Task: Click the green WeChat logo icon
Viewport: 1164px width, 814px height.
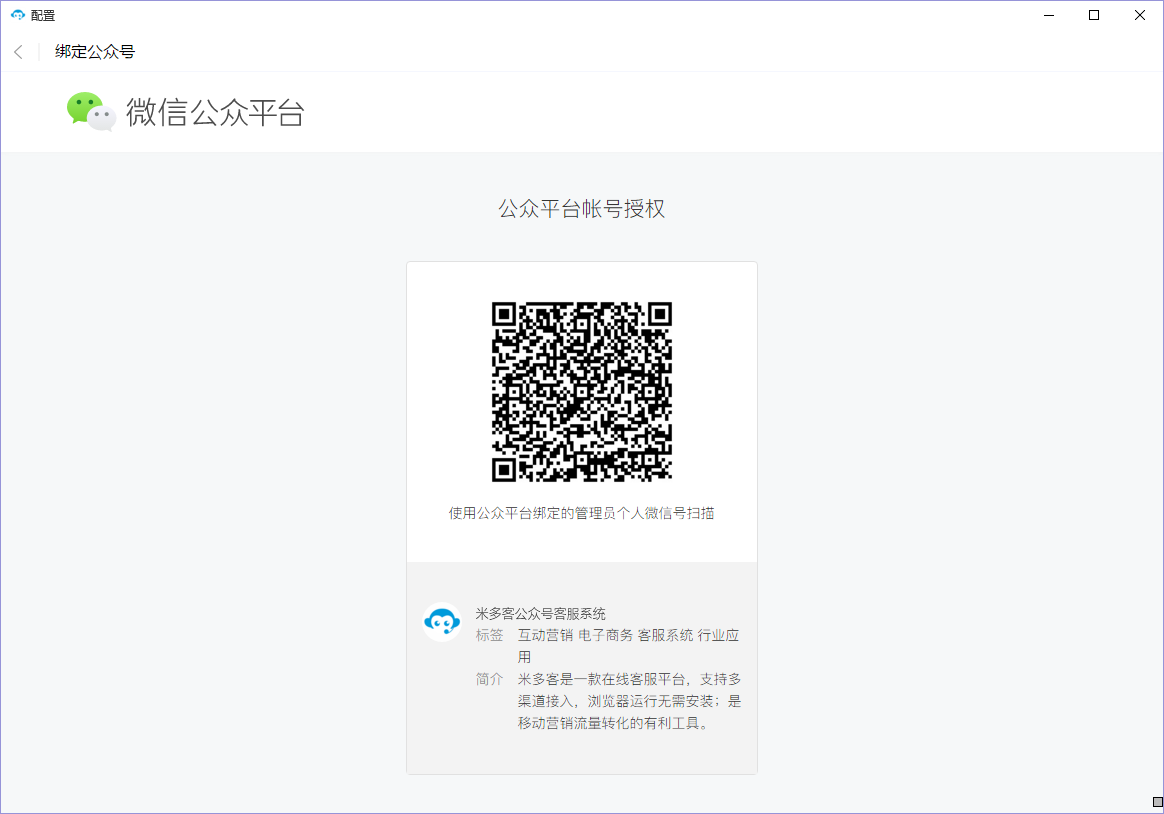Action: click(x=91, y=111)
